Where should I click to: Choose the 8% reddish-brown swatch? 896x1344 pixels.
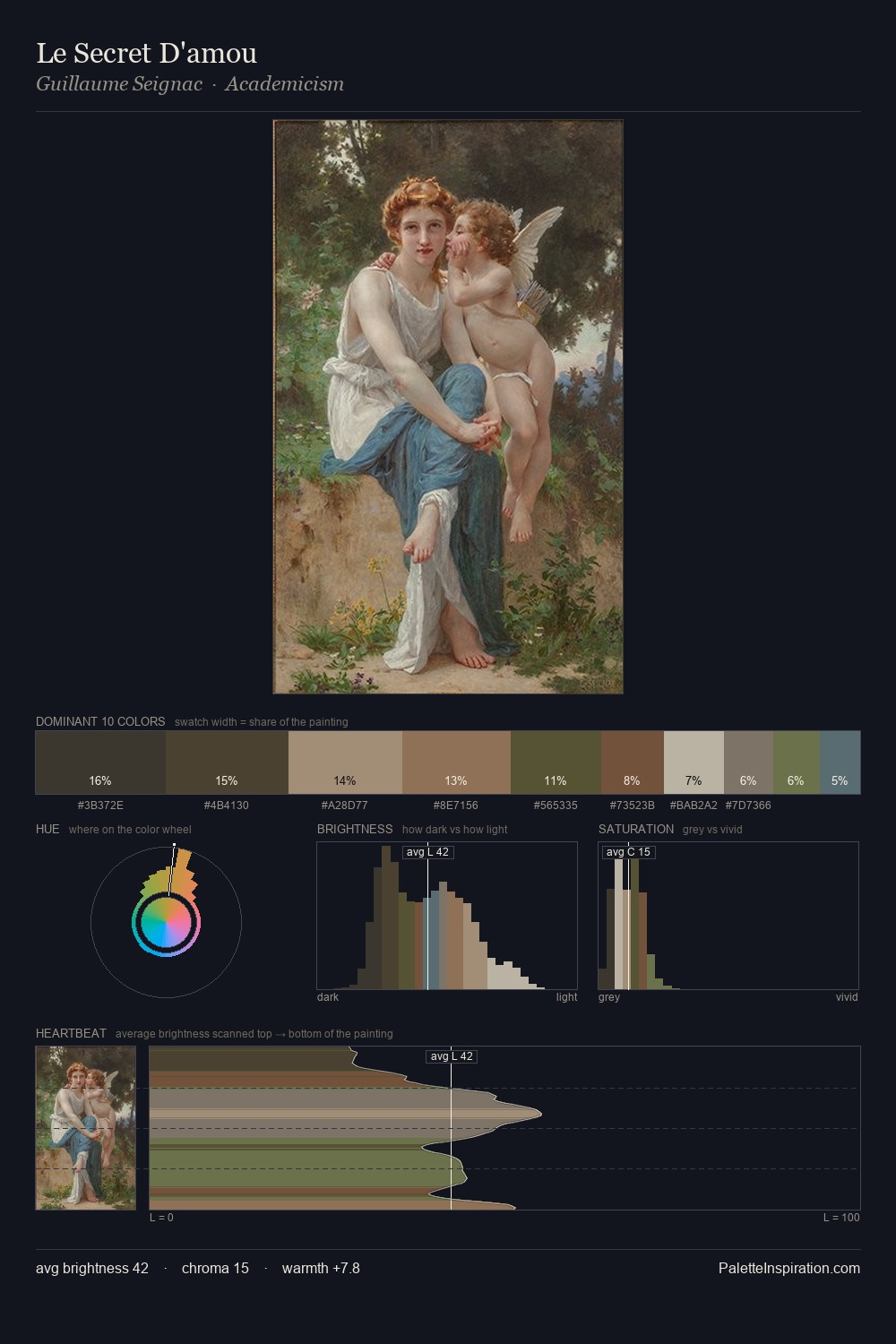633,762
